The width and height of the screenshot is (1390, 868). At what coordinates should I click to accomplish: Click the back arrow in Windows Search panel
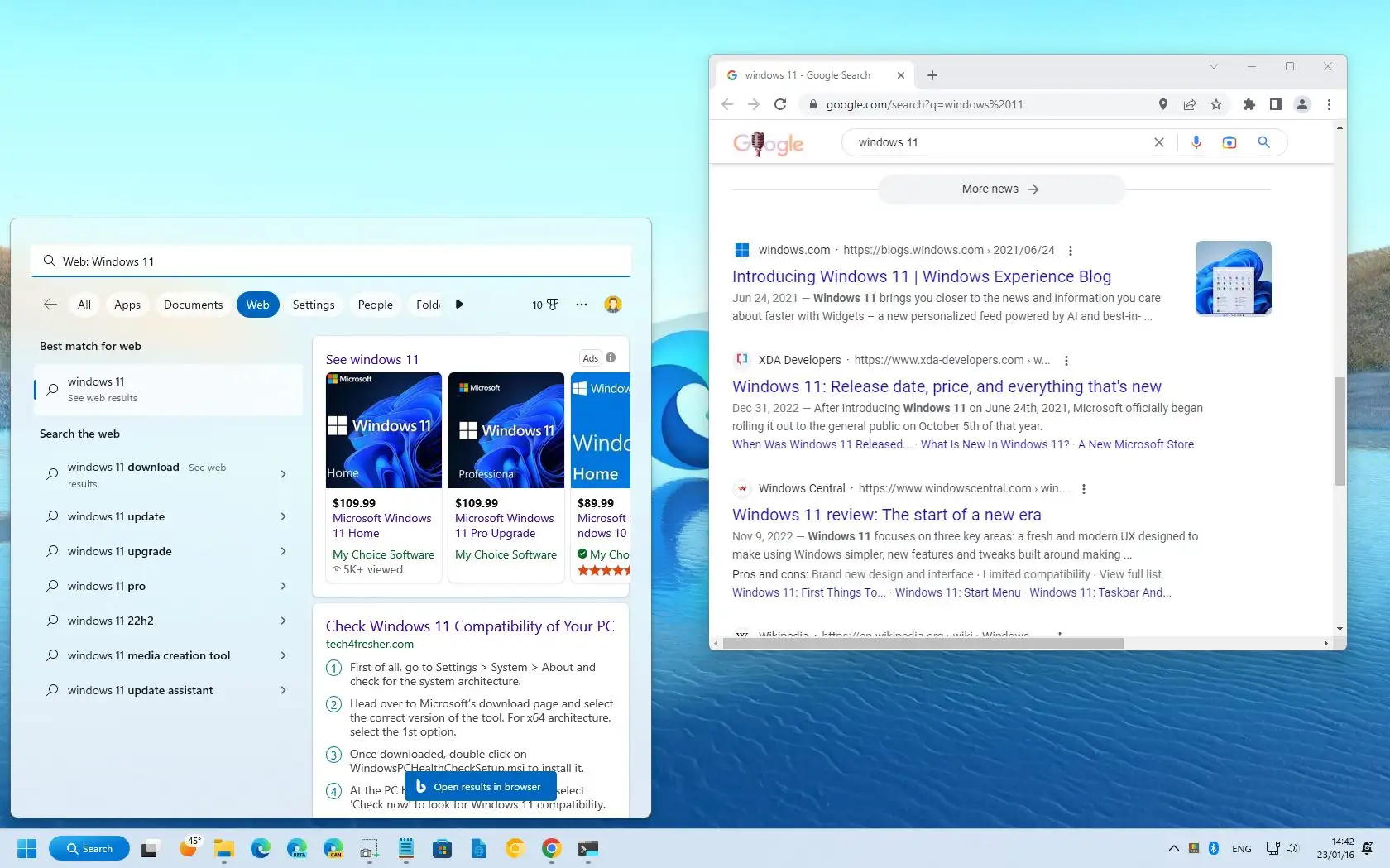click(50, 305)
